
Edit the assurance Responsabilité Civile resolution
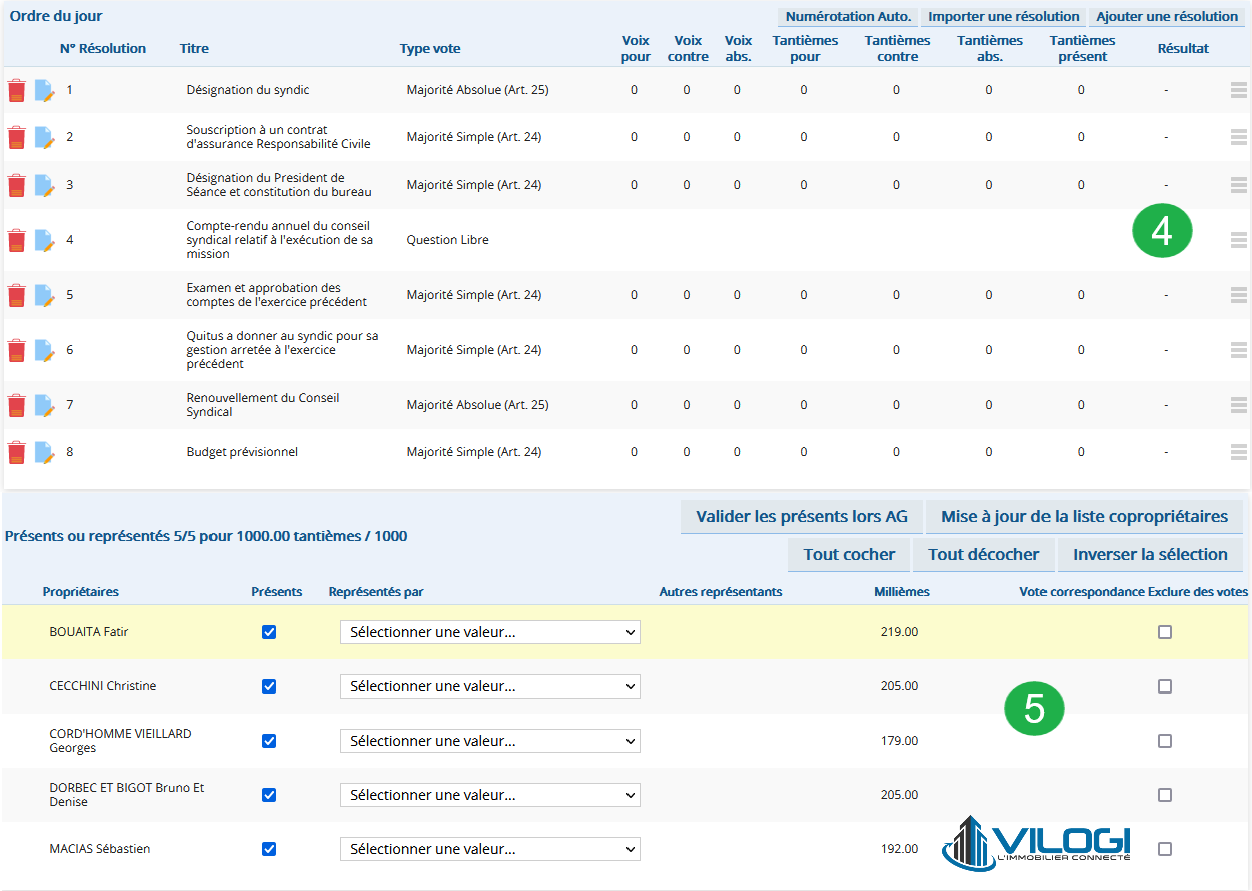coord(44,137)
